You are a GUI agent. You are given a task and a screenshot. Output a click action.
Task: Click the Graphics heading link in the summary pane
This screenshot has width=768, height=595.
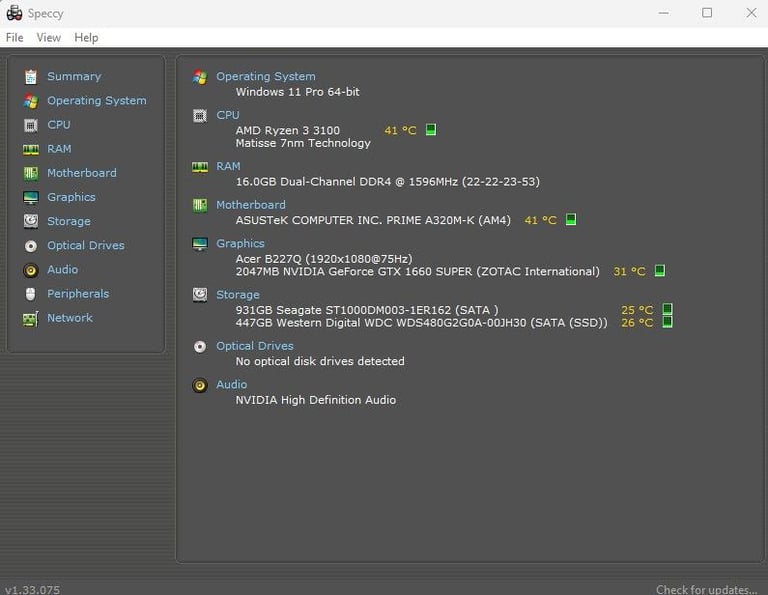[240, 243]
